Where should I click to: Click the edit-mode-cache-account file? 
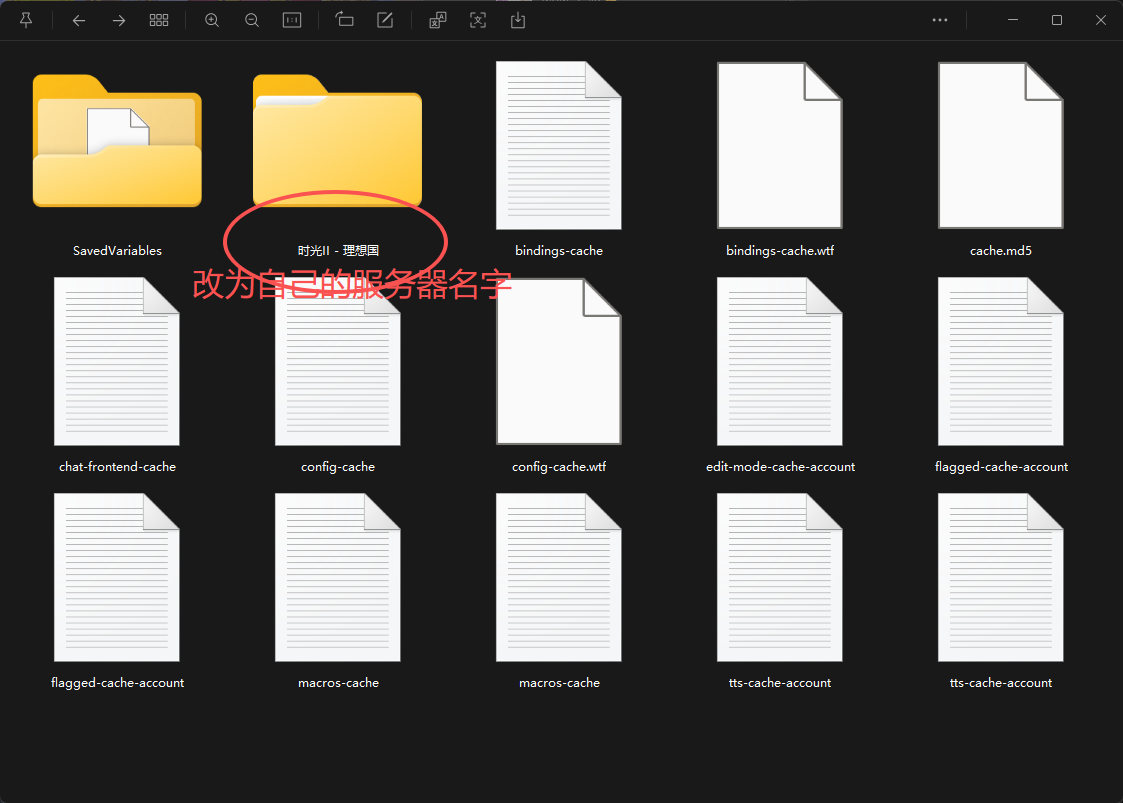click(780, 362)
